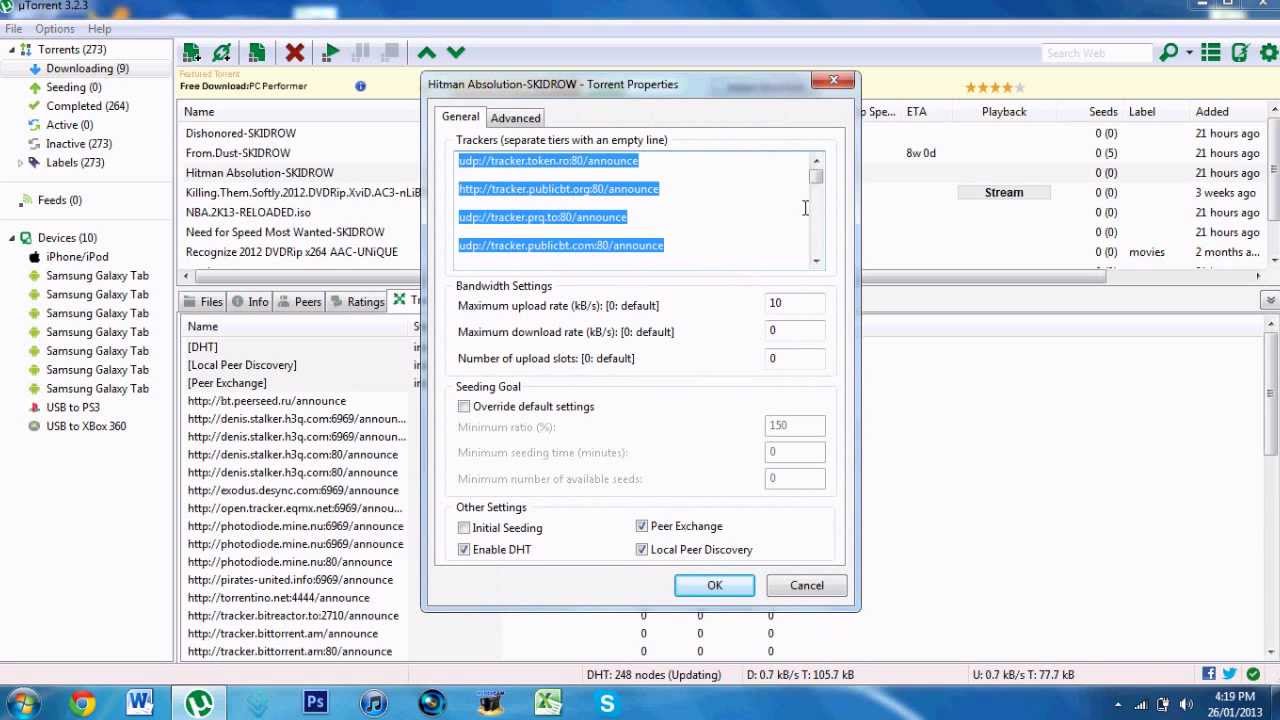The image size is (1280, 720).
Task: Collapse the Devices (10) tree node
Action: tap(12, 238)
